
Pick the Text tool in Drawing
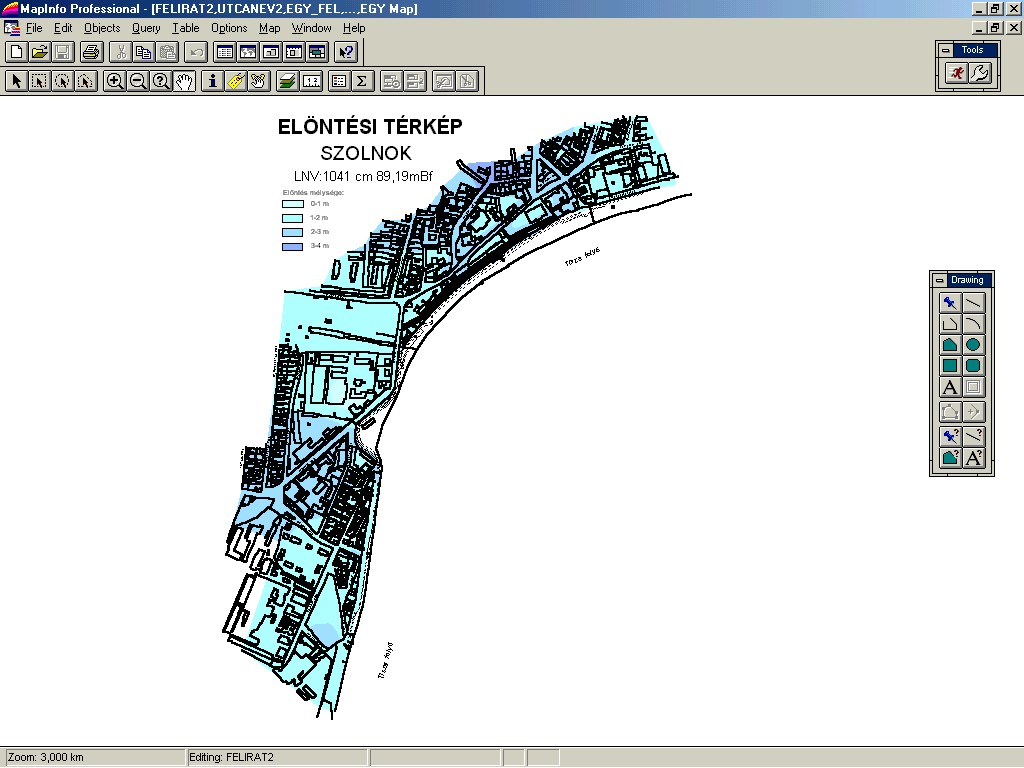(950, 388)
